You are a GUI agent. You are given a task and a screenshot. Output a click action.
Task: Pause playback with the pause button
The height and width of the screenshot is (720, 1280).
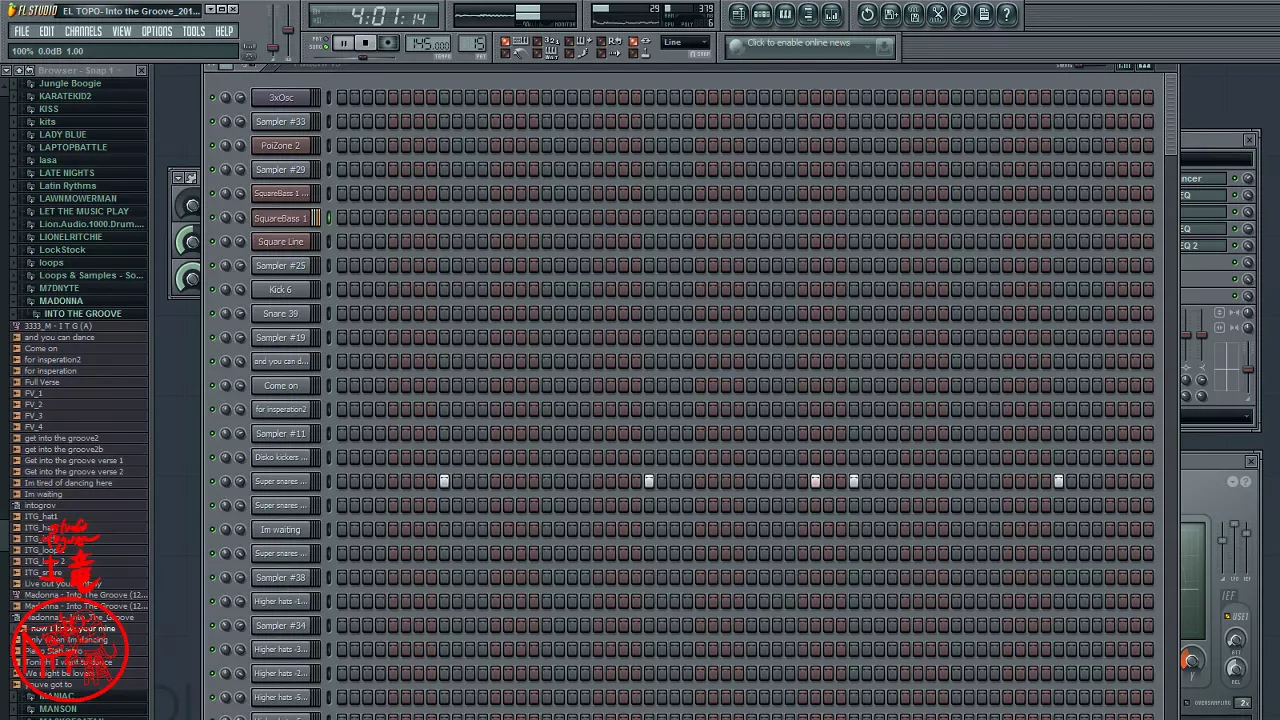[x=343, y=43]
